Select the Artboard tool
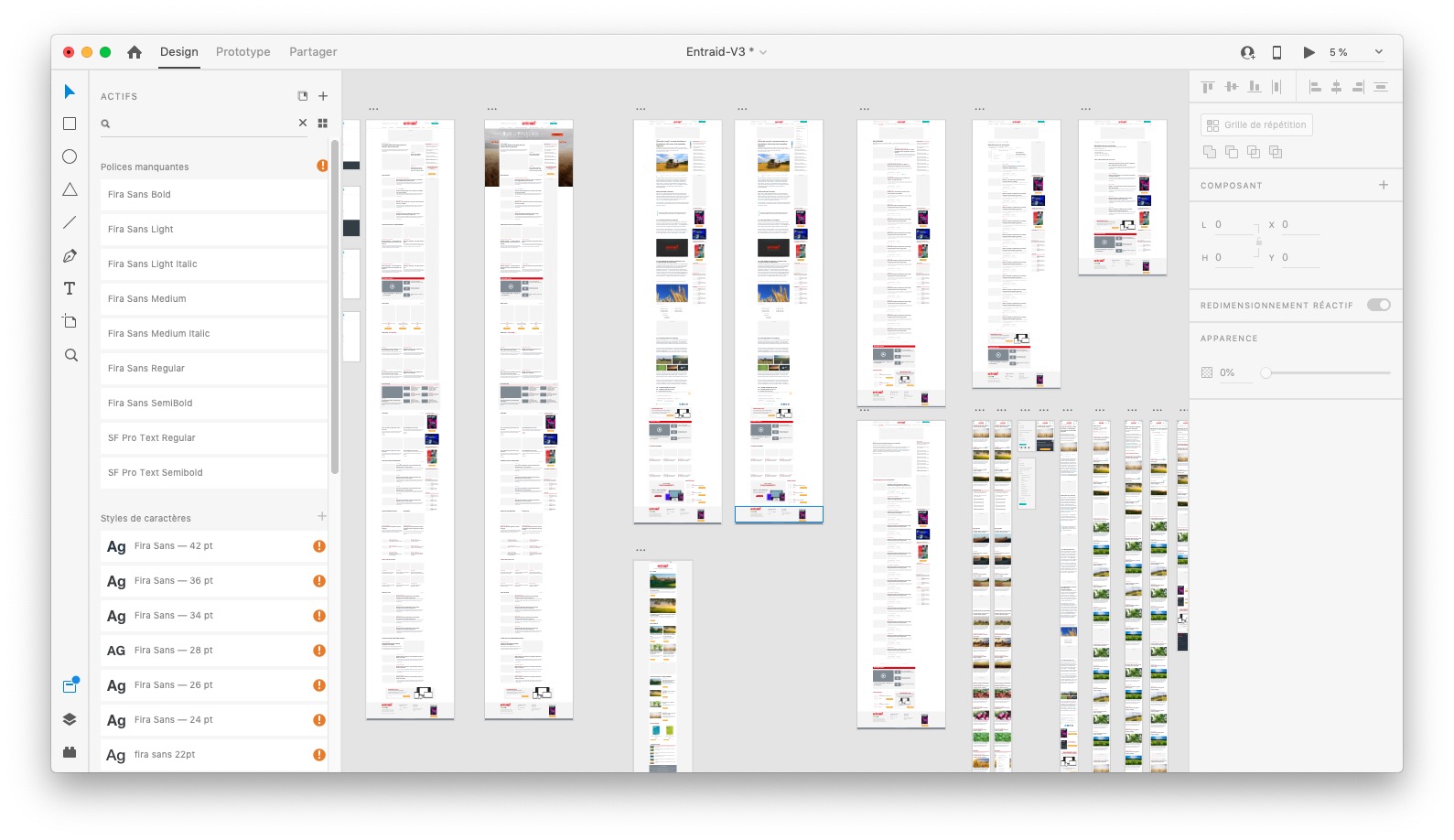1454x840 pixels. 70,321
